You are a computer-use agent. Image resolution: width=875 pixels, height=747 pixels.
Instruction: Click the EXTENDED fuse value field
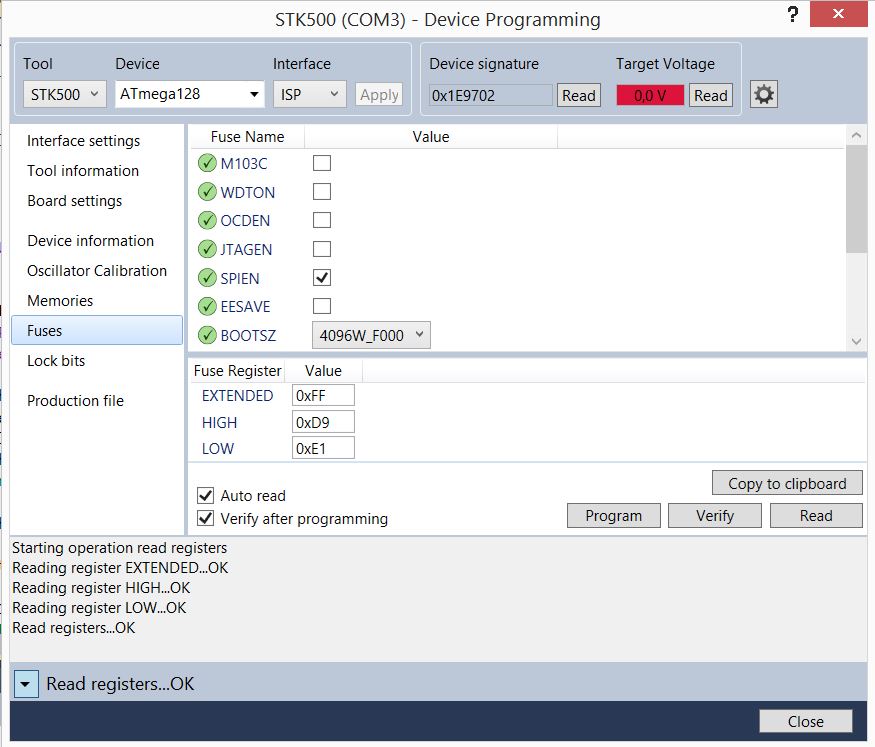(323, 396)
